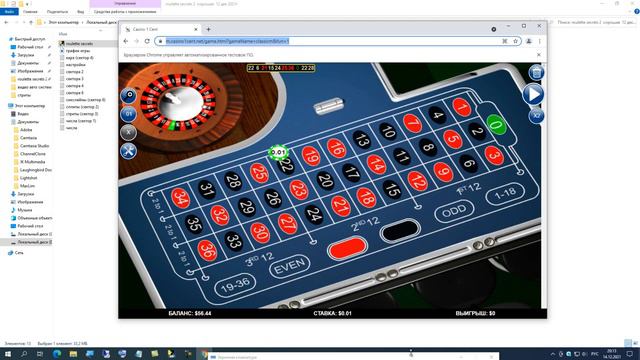Open Chrome three-dot menu
The width and height of the screenshot is (640, 360).
(540, 41)
